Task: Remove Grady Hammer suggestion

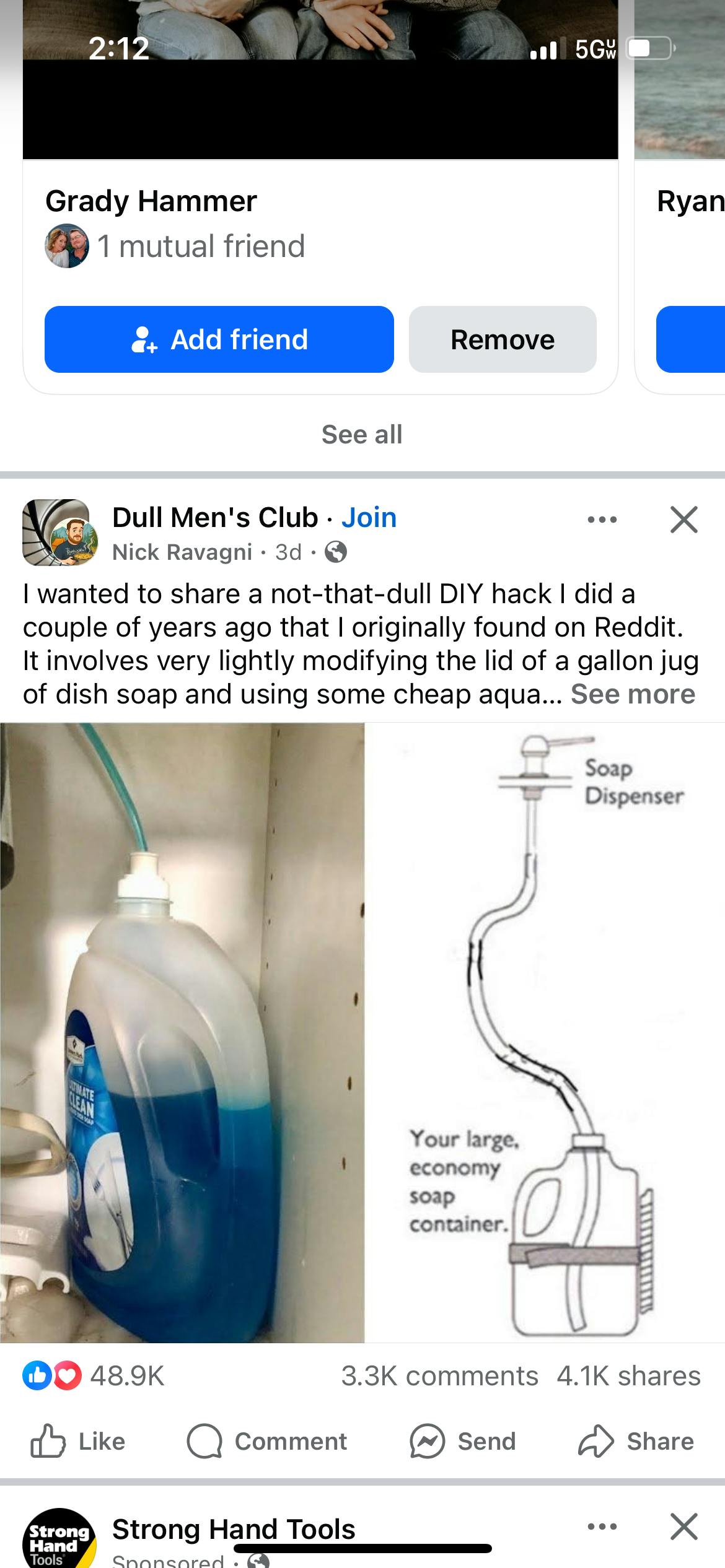Action: click(x=503, y=339)
